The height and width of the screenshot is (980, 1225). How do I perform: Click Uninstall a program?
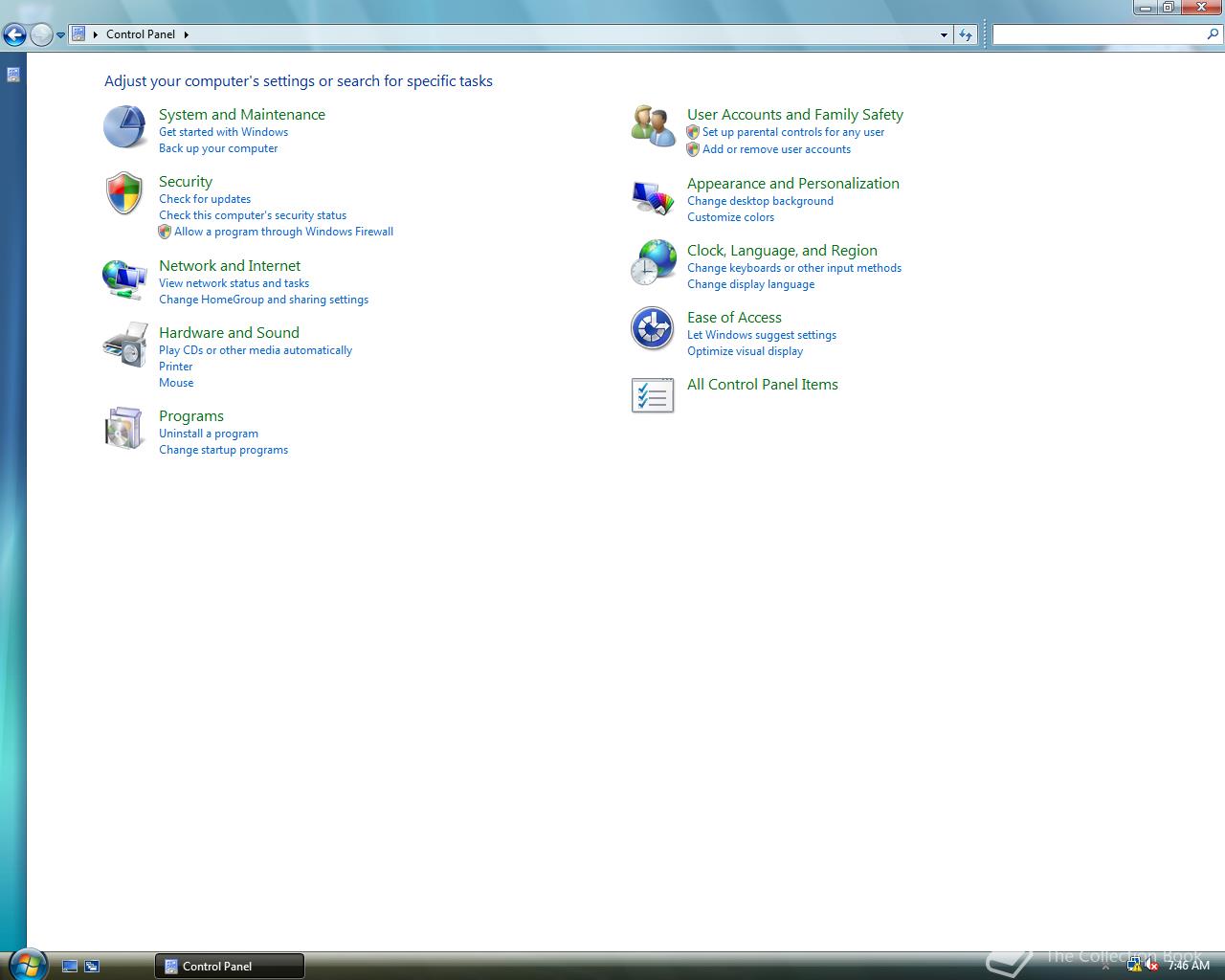pyautogui.click(x=209, y=434)
